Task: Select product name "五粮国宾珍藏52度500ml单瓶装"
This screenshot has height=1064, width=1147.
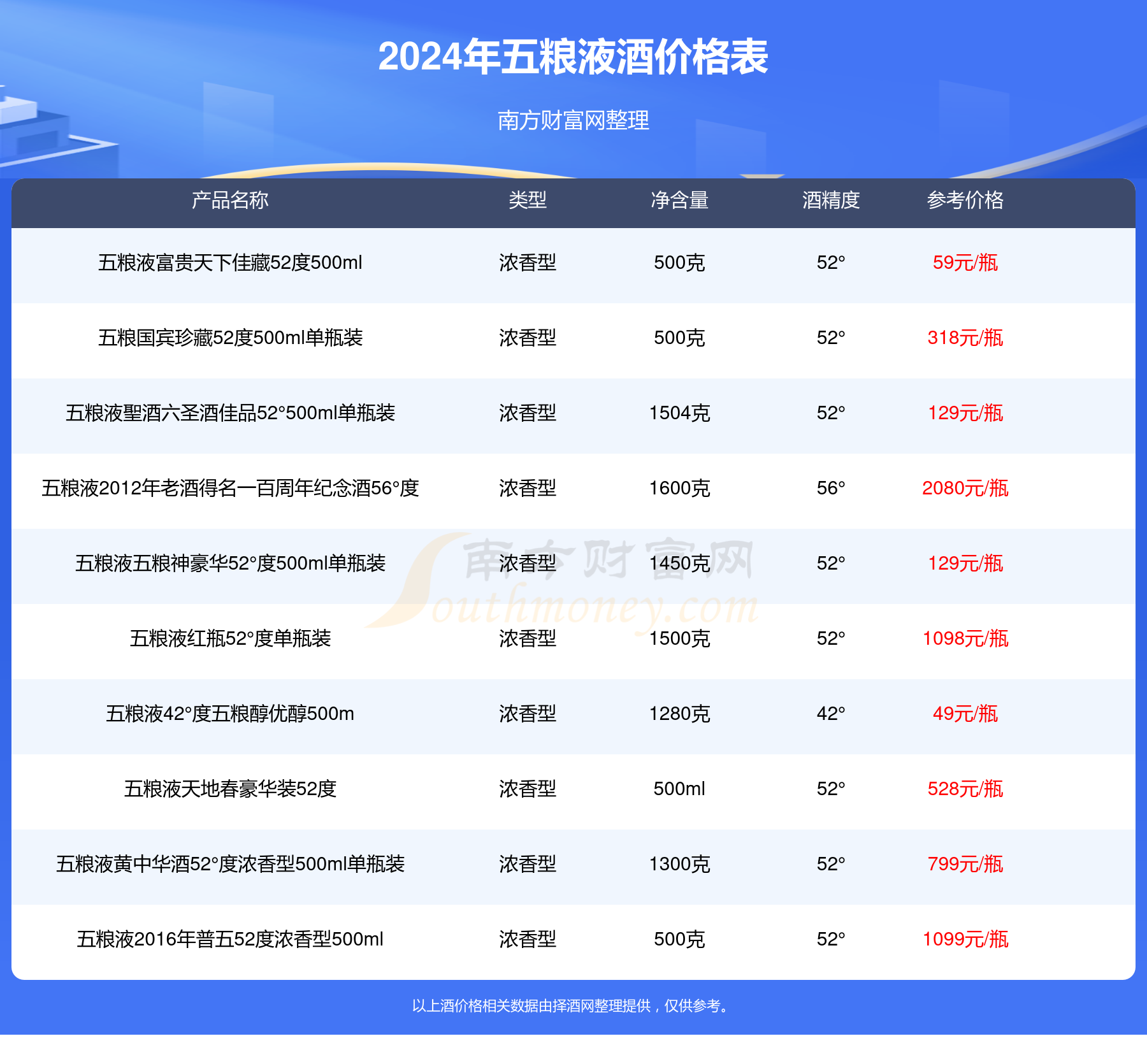Action: [230, 338]
